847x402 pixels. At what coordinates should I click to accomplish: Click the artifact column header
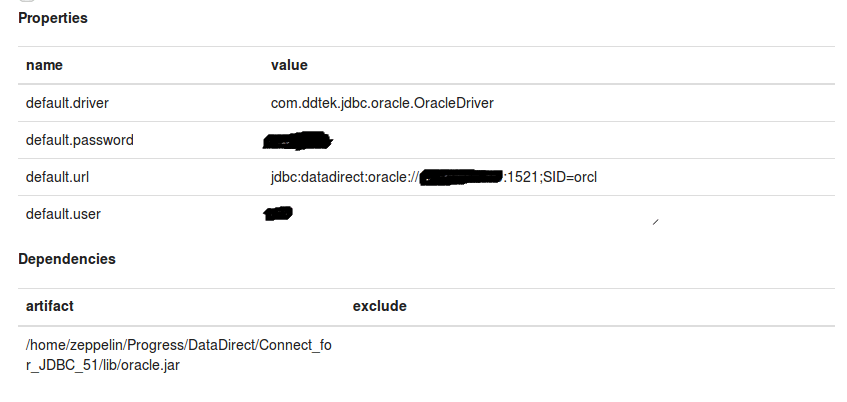[50, 306]
